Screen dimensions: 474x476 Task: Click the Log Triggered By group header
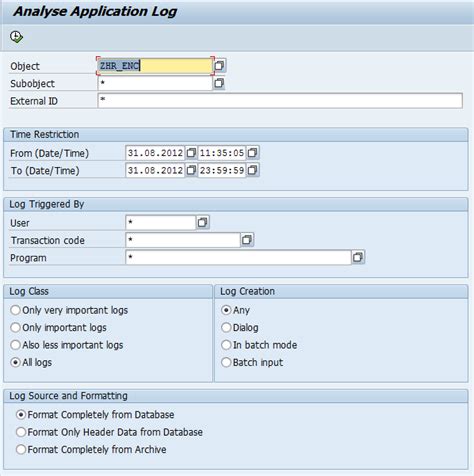(236, 204)
